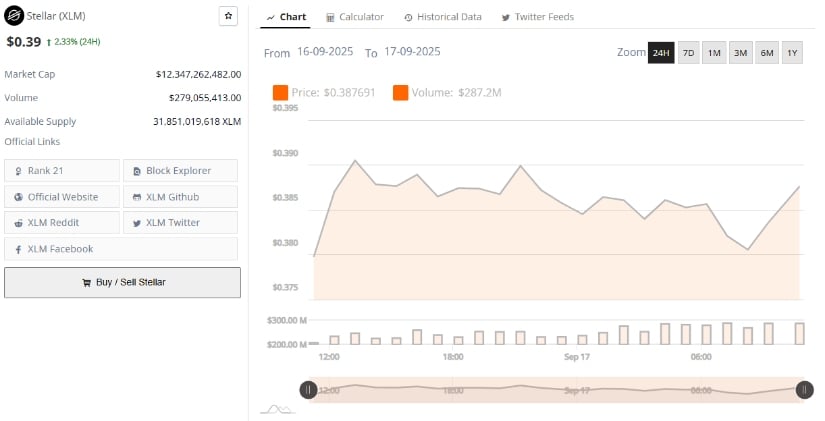Visit the Official Website link

(x=62, y=197)
